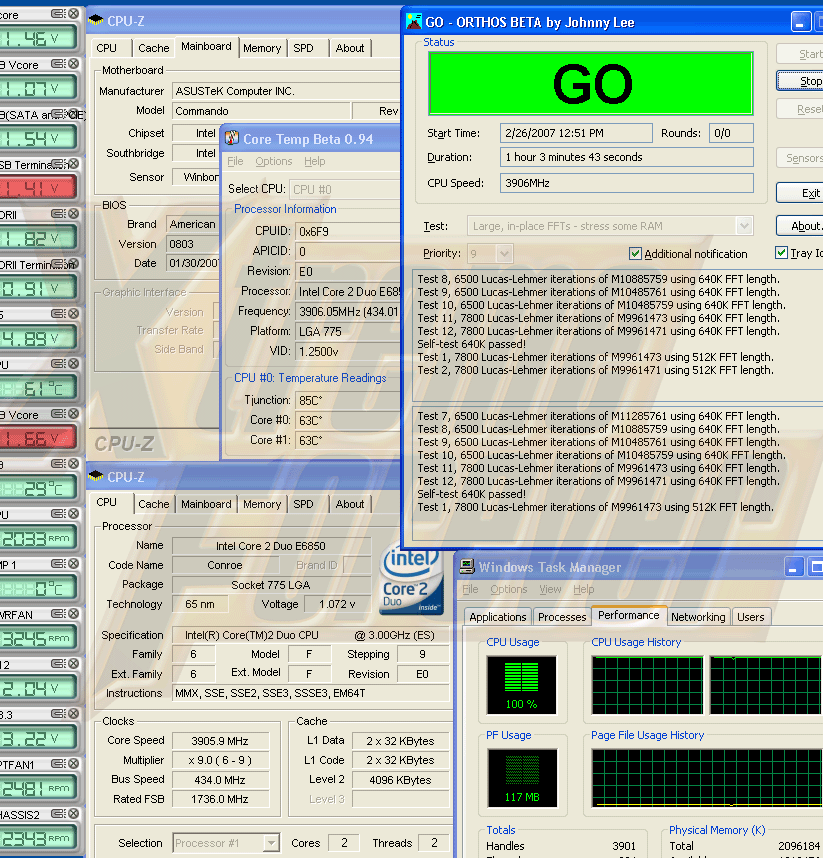Open Options menu in Core Temp
The height and width of the screenshot is (858, 823).
point(274,161)
